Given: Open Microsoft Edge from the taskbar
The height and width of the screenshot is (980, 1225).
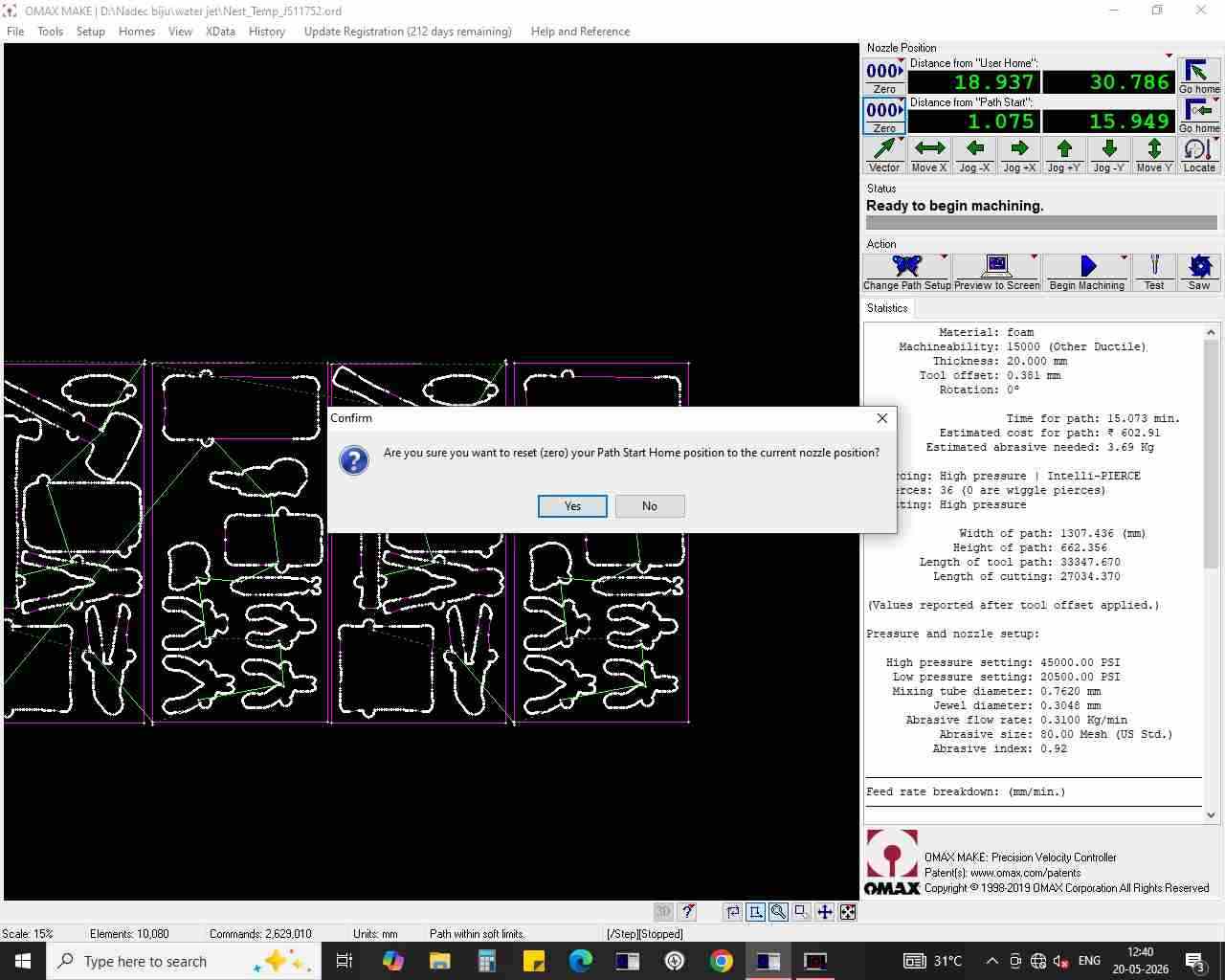Looking at the screenshot, I should pyautogui.click(x=580, y=961).
